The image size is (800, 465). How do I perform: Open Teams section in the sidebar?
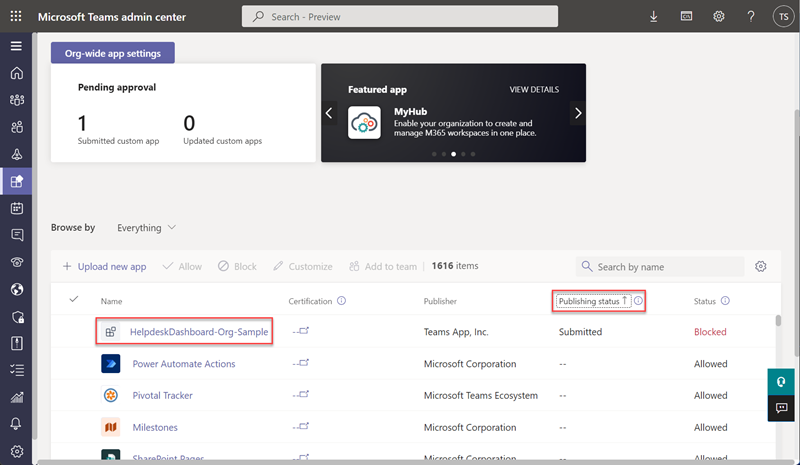tap(17, 100)
